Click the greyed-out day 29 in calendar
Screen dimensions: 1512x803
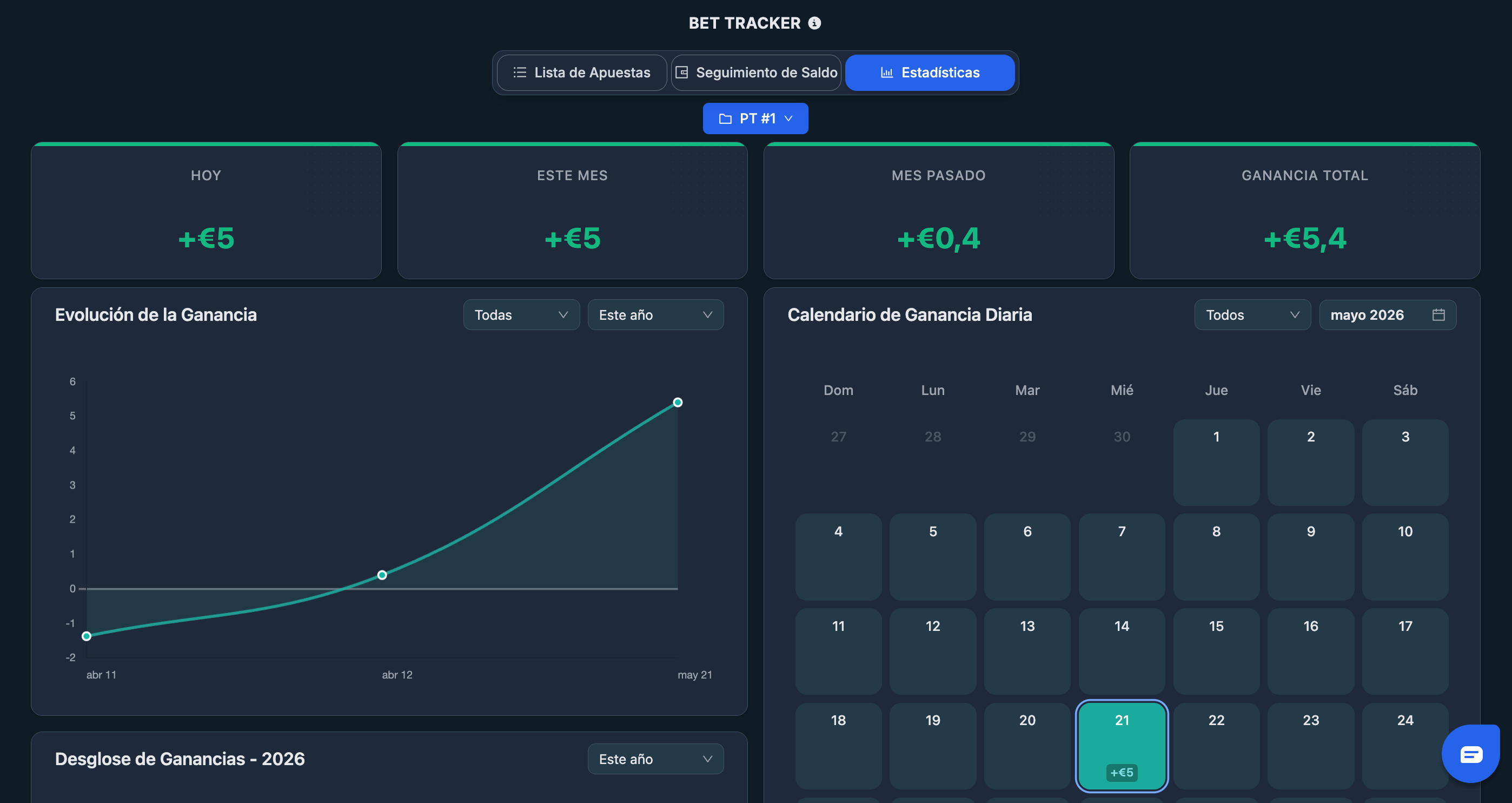pyautogui.click(x=1027, y=462)
